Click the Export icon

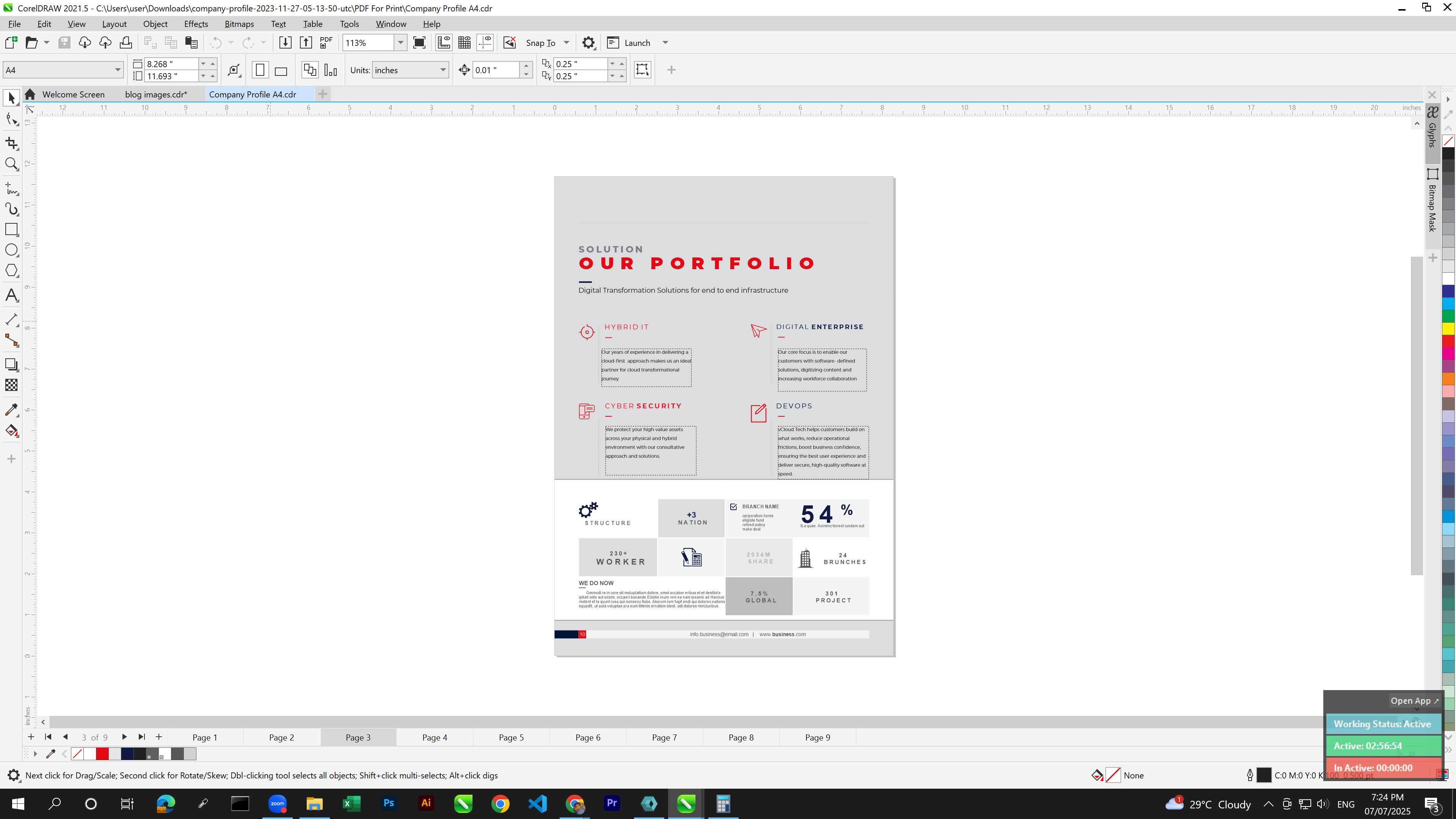tap(306, 43)
